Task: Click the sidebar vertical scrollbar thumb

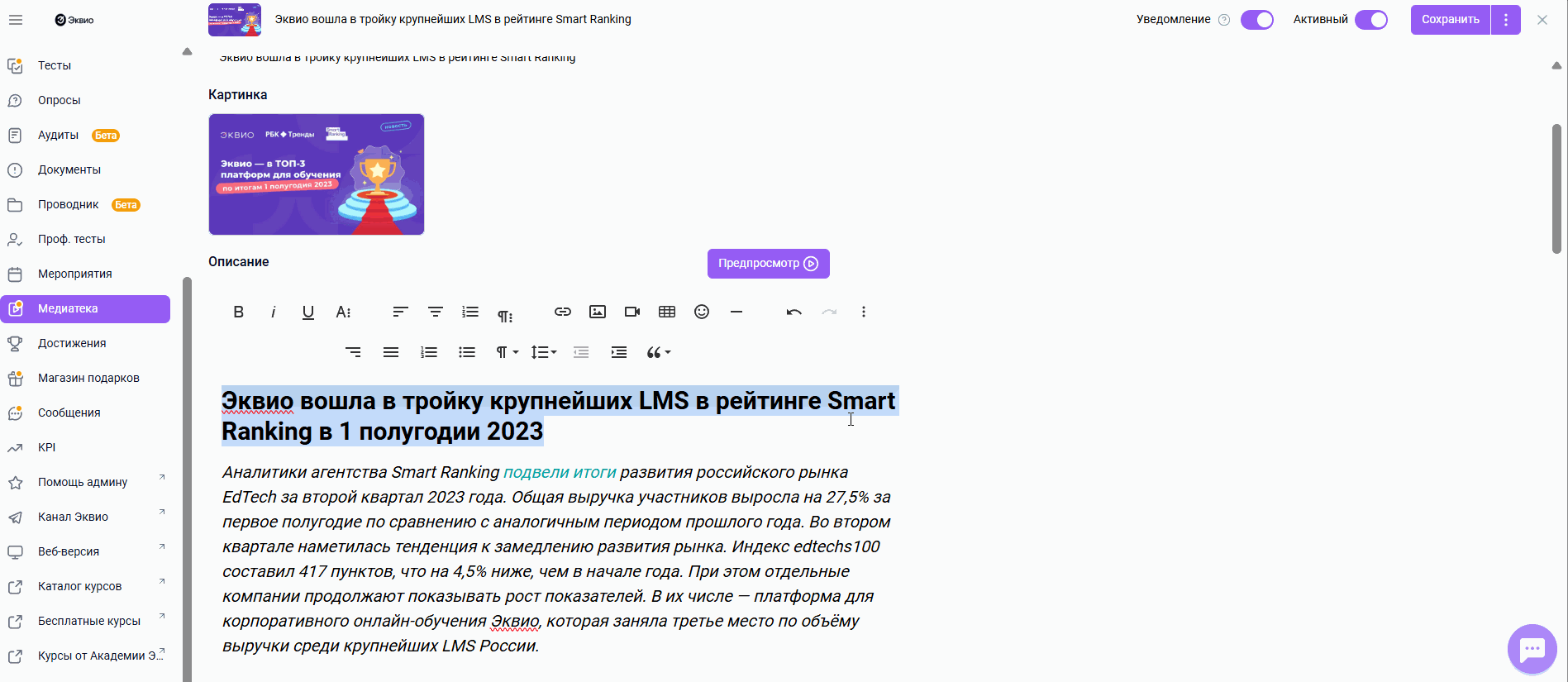Action: [187, 479]
